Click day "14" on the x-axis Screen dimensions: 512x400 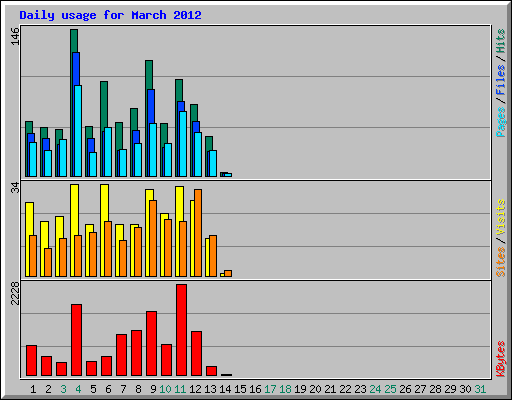225,389
